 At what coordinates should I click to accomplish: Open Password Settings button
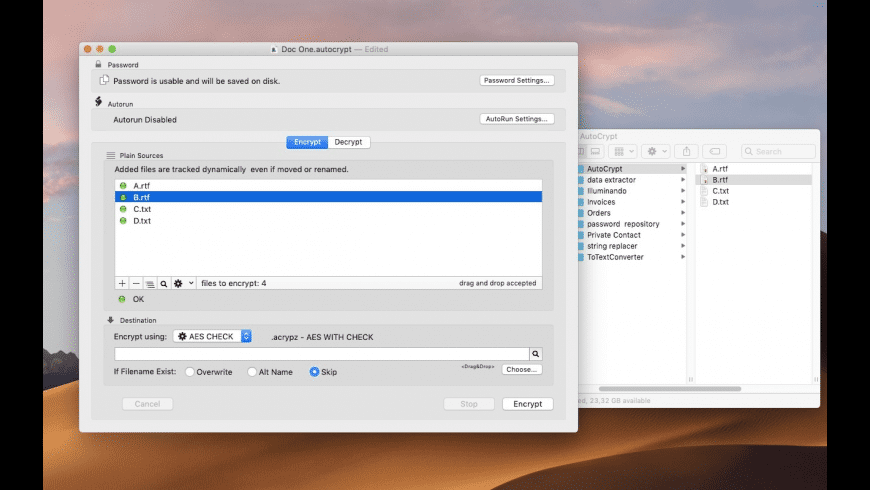coord(517,80)
